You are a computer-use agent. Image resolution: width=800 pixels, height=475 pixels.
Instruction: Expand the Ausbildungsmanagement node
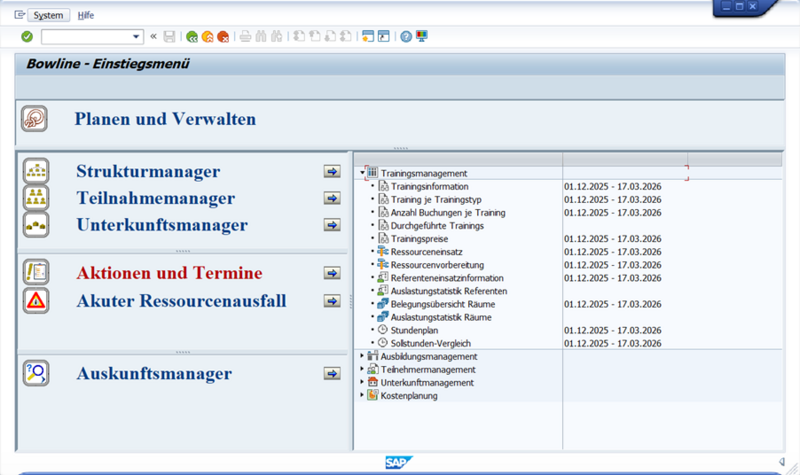362,356
